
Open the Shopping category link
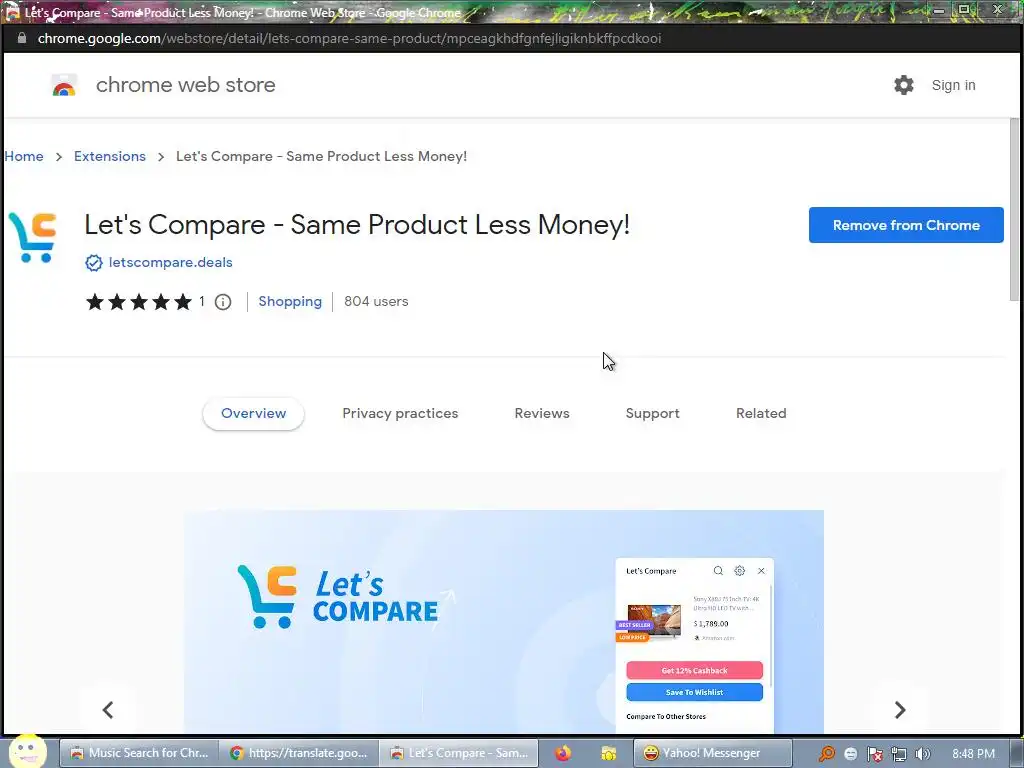pos(290,301)
